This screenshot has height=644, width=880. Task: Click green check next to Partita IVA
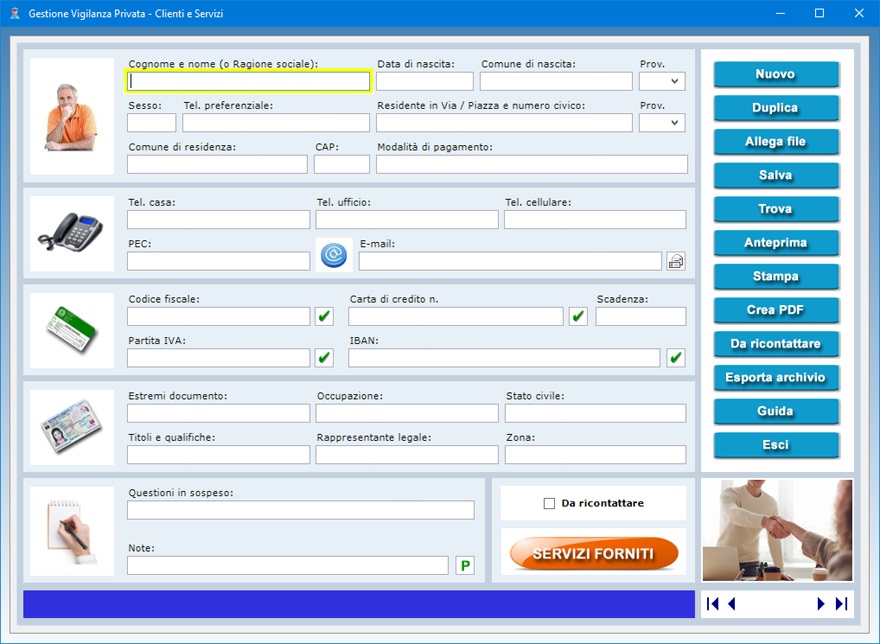pyautogui.click(x=324, y=358)
